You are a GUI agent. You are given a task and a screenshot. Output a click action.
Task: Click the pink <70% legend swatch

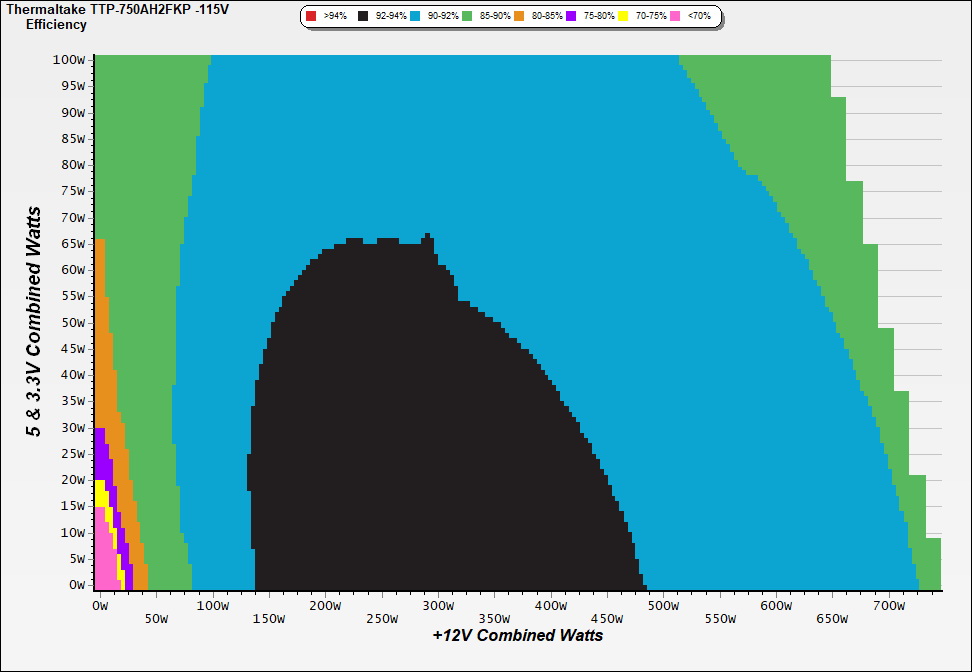tap(675, 17)
